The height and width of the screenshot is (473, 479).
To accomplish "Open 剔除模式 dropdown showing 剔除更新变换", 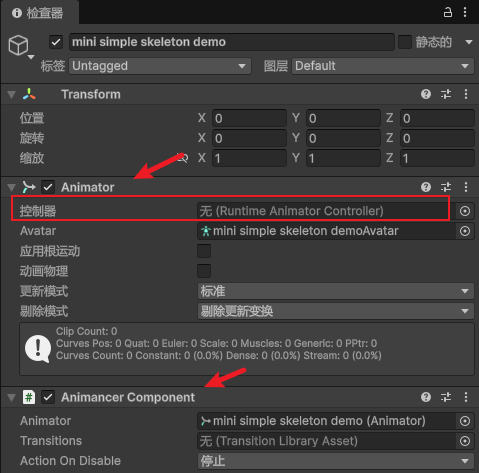I will 336,311.
